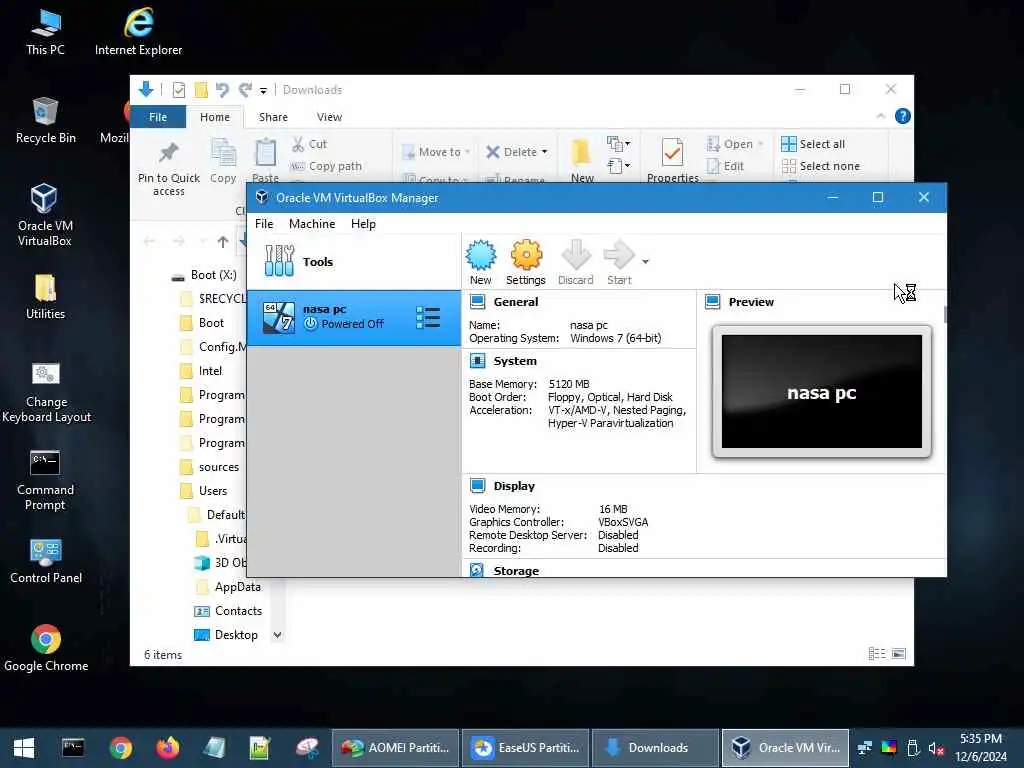The width and height of the screenshot is (1024, 768).
Task: Click Select none in ribbon
Action: pyautogui.click(x=821, y=167)
